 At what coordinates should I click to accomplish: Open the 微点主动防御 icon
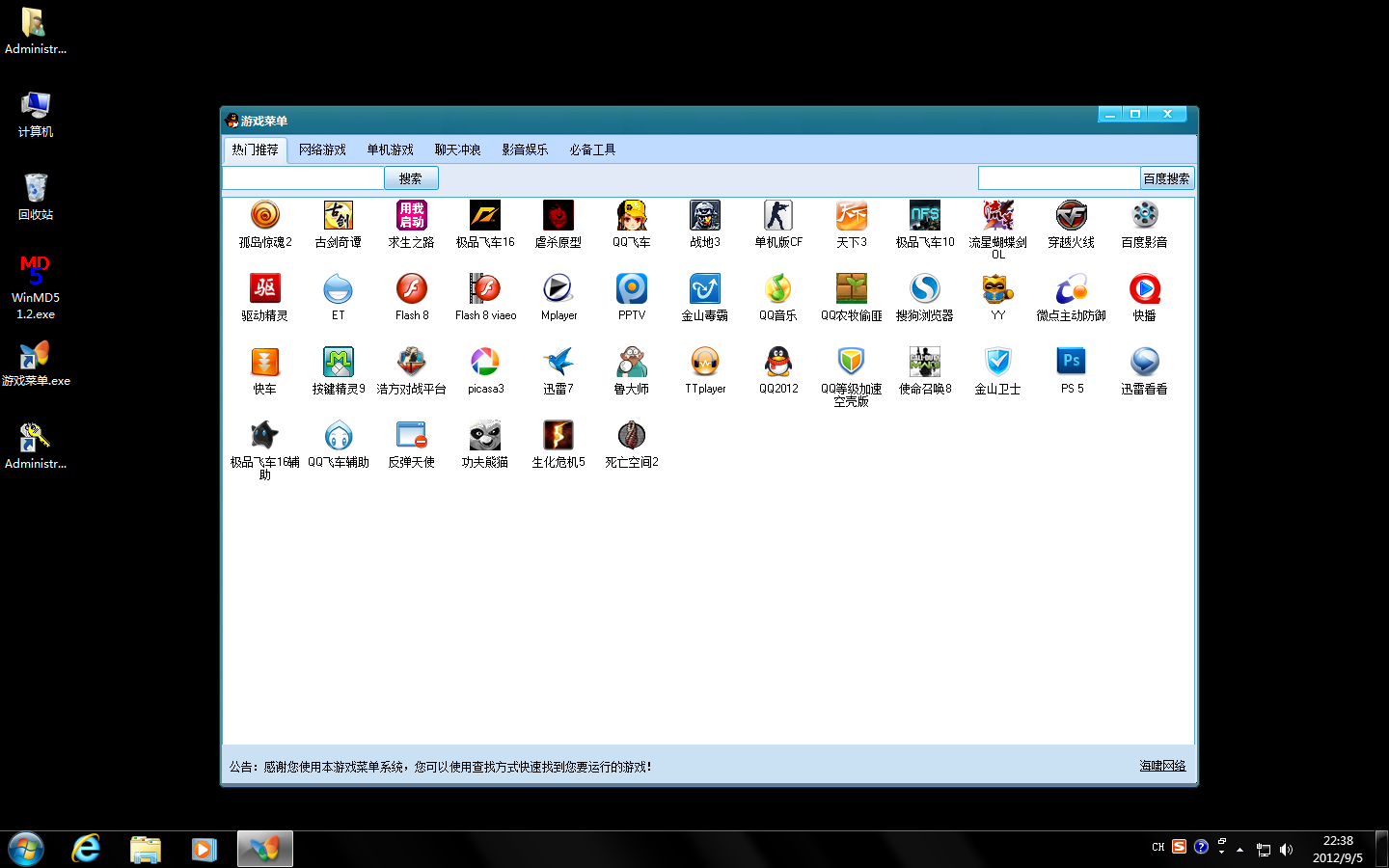(x=1072, y=288)
